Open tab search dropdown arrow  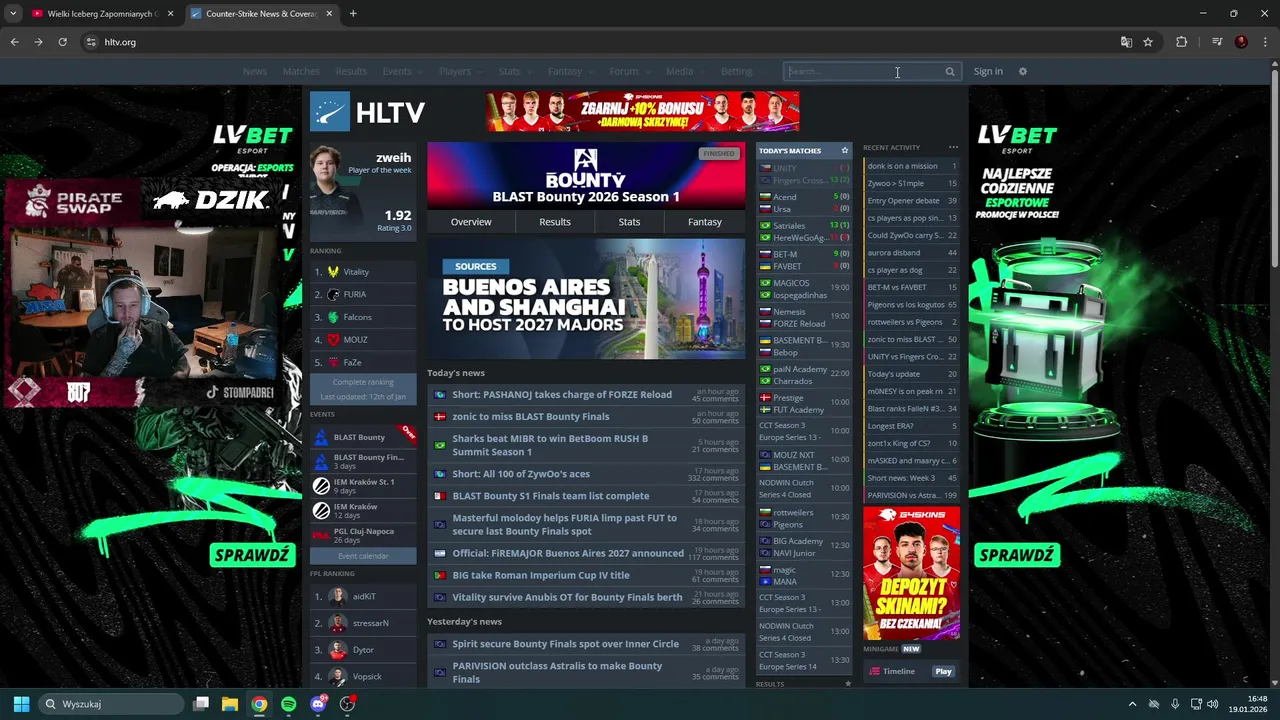[13, 14]
